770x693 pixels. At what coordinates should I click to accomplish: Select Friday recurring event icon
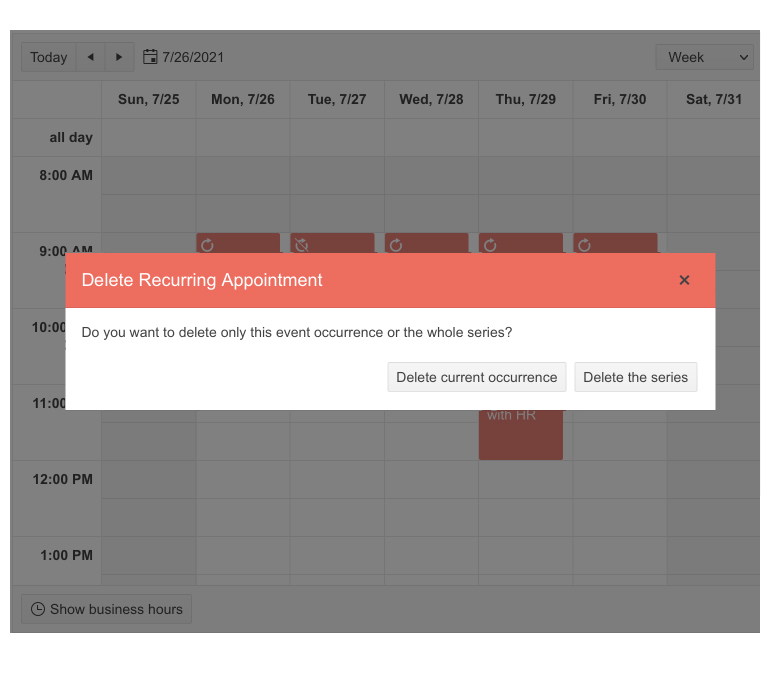tap(584, 245)
